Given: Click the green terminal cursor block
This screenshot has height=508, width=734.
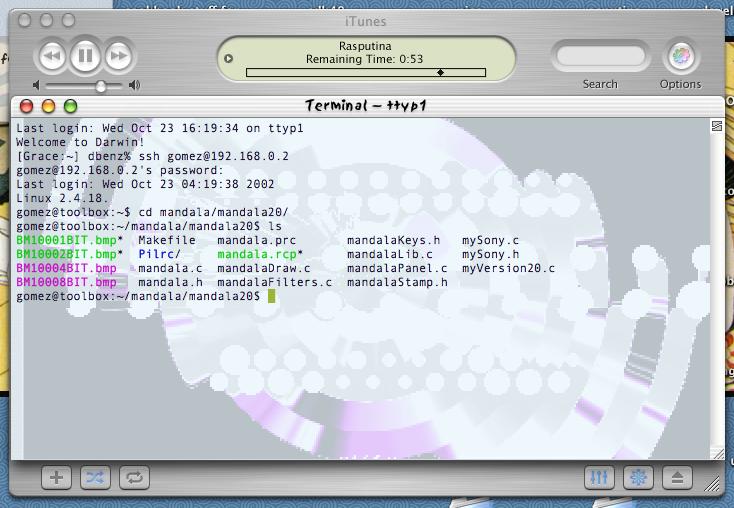Looking at the screenshot, I should (272, 296).
